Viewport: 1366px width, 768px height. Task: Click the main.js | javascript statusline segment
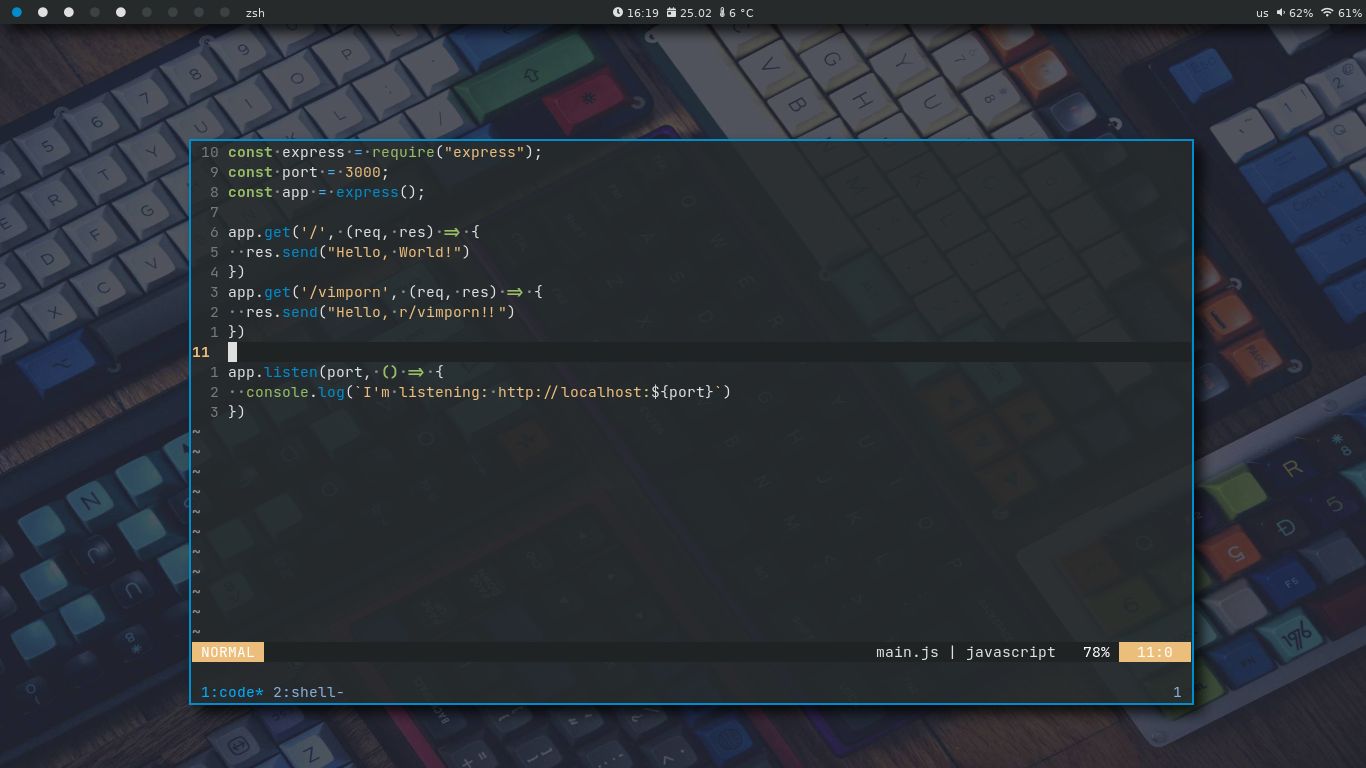[965, 652]
